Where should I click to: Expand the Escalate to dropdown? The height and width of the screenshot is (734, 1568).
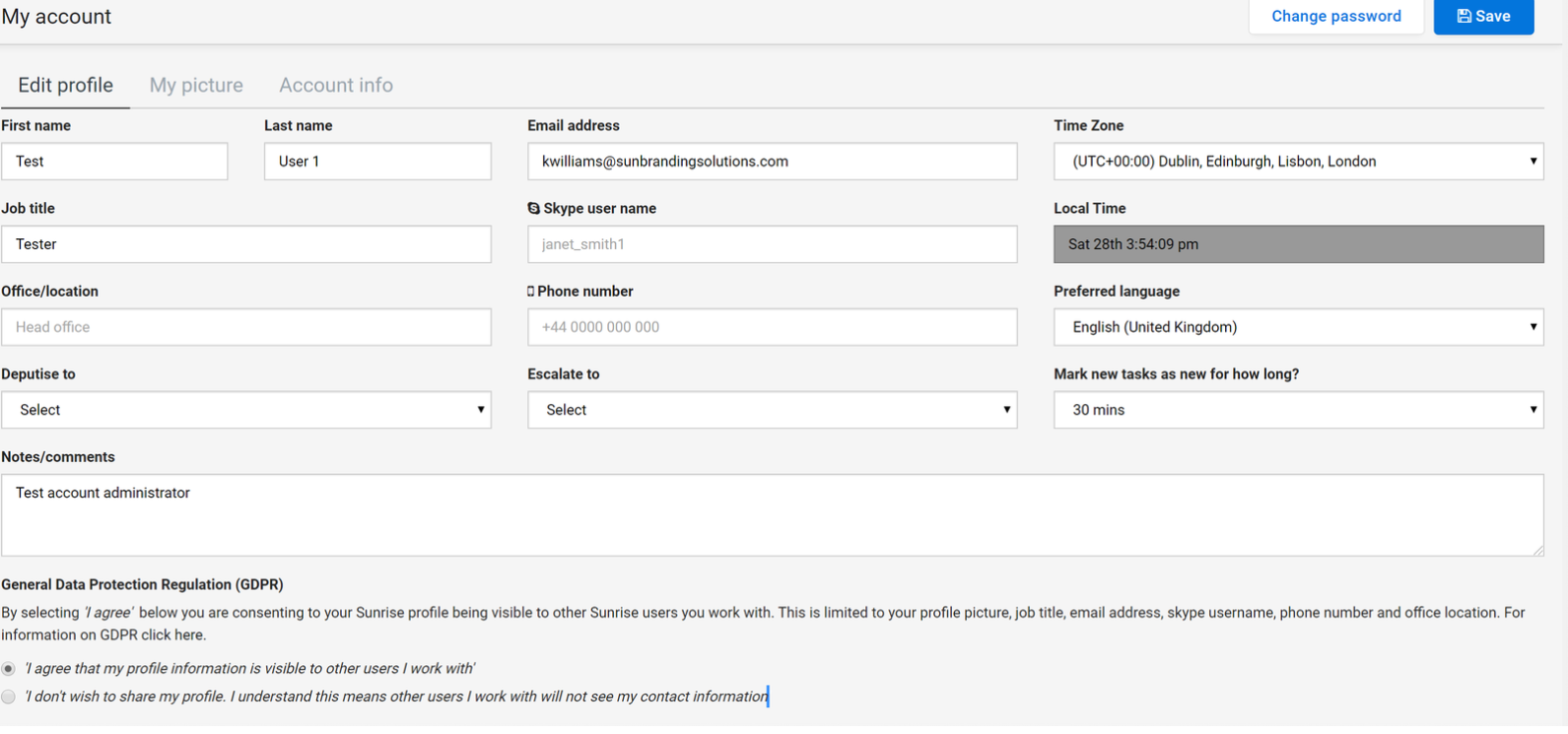coord(772,410)
